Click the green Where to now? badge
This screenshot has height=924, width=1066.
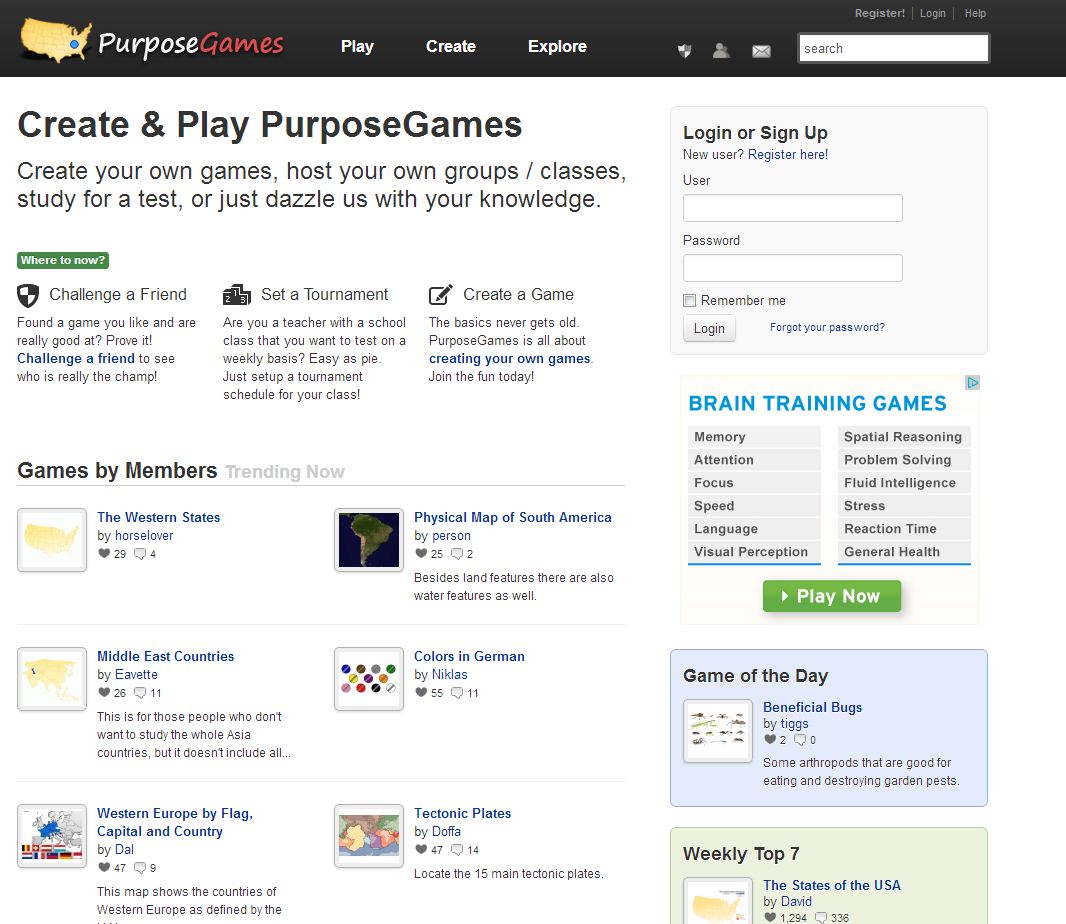click(x=63, y=260)
